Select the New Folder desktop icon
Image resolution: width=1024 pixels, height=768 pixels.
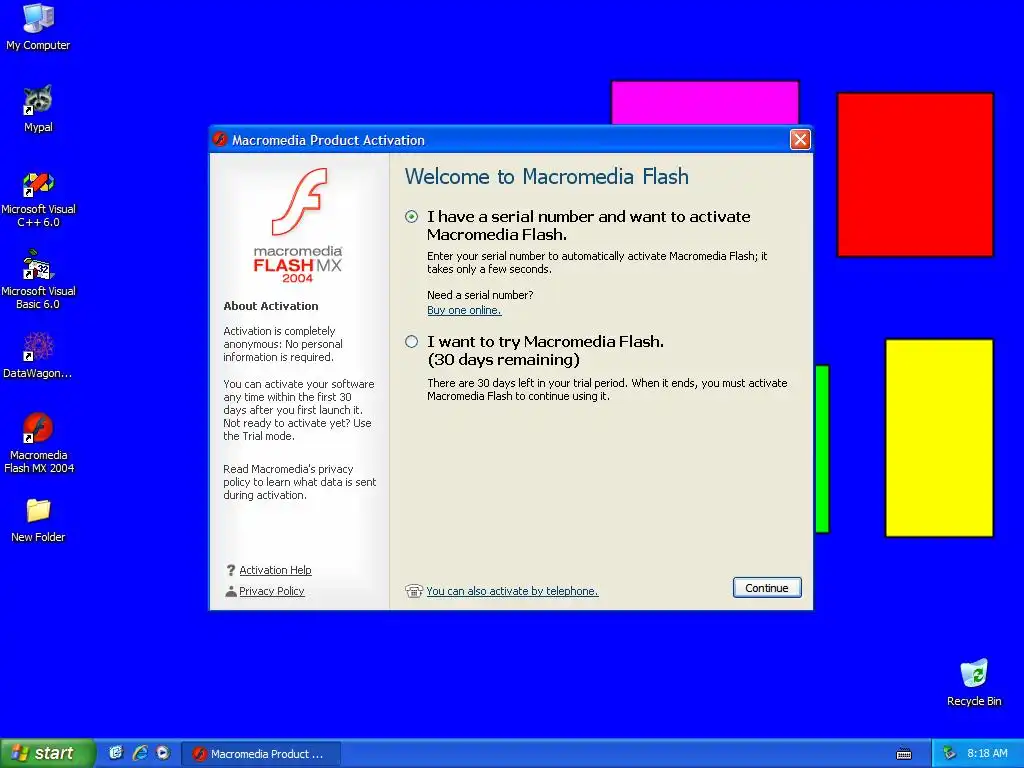(38, 520)
